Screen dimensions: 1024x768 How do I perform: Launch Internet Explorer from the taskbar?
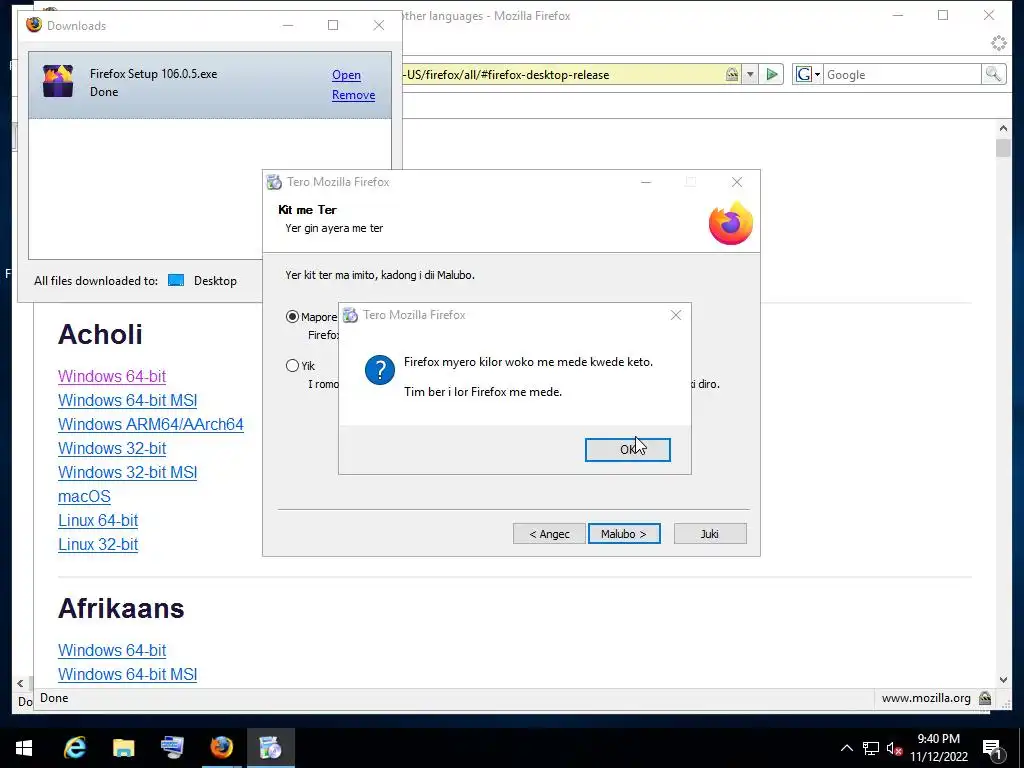click(75, 748)
